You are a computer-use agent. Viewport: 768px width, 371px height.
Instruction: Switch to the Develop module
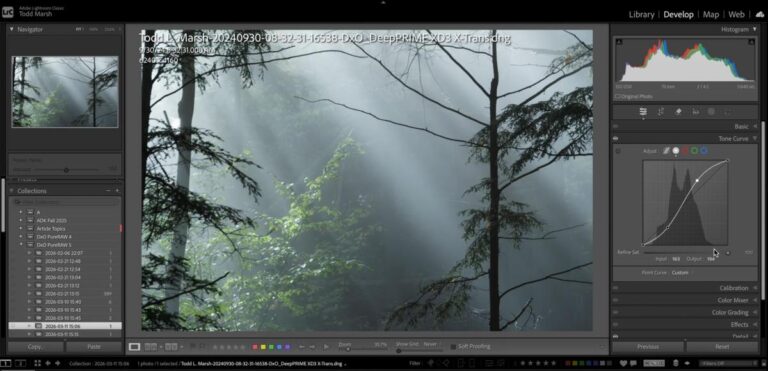click(678, 14)
